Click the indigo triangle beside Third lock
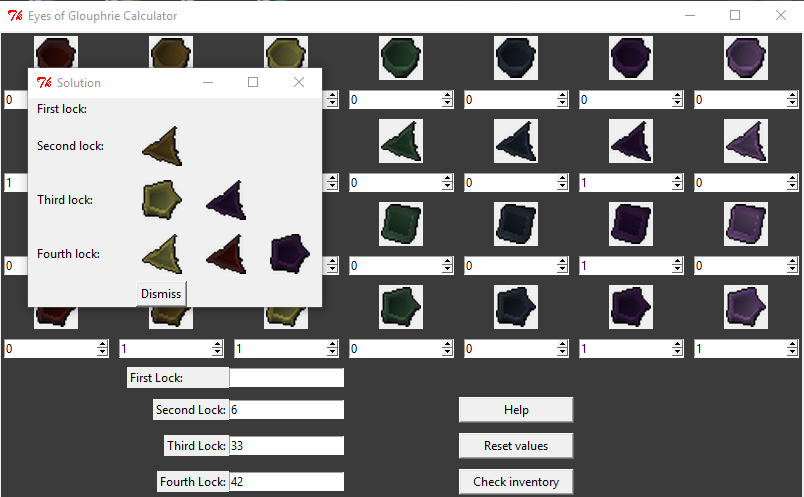Viewport: 804px width, 497px height. 226,200
